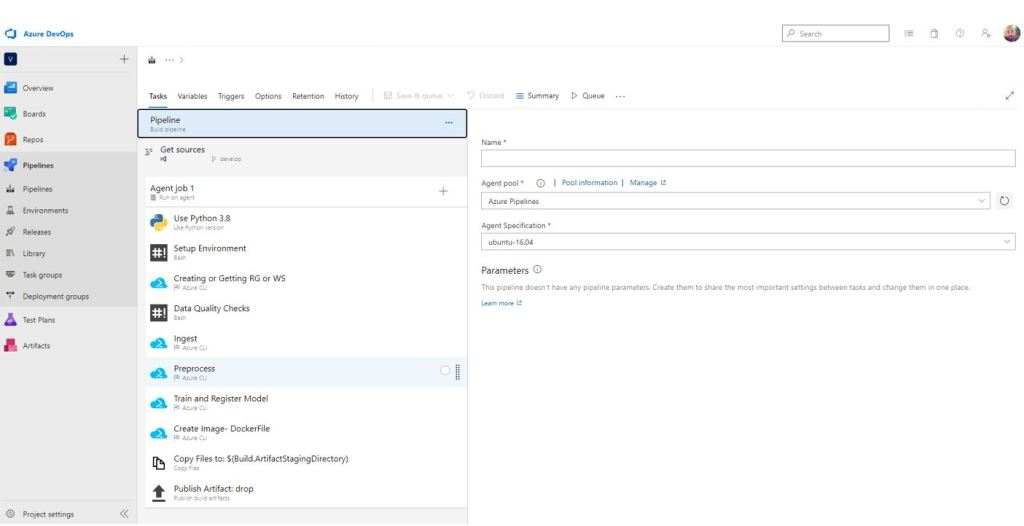Open Artifacts in sidebar
This screenshot has height=526, width=1024.
[x=36, y=346]
